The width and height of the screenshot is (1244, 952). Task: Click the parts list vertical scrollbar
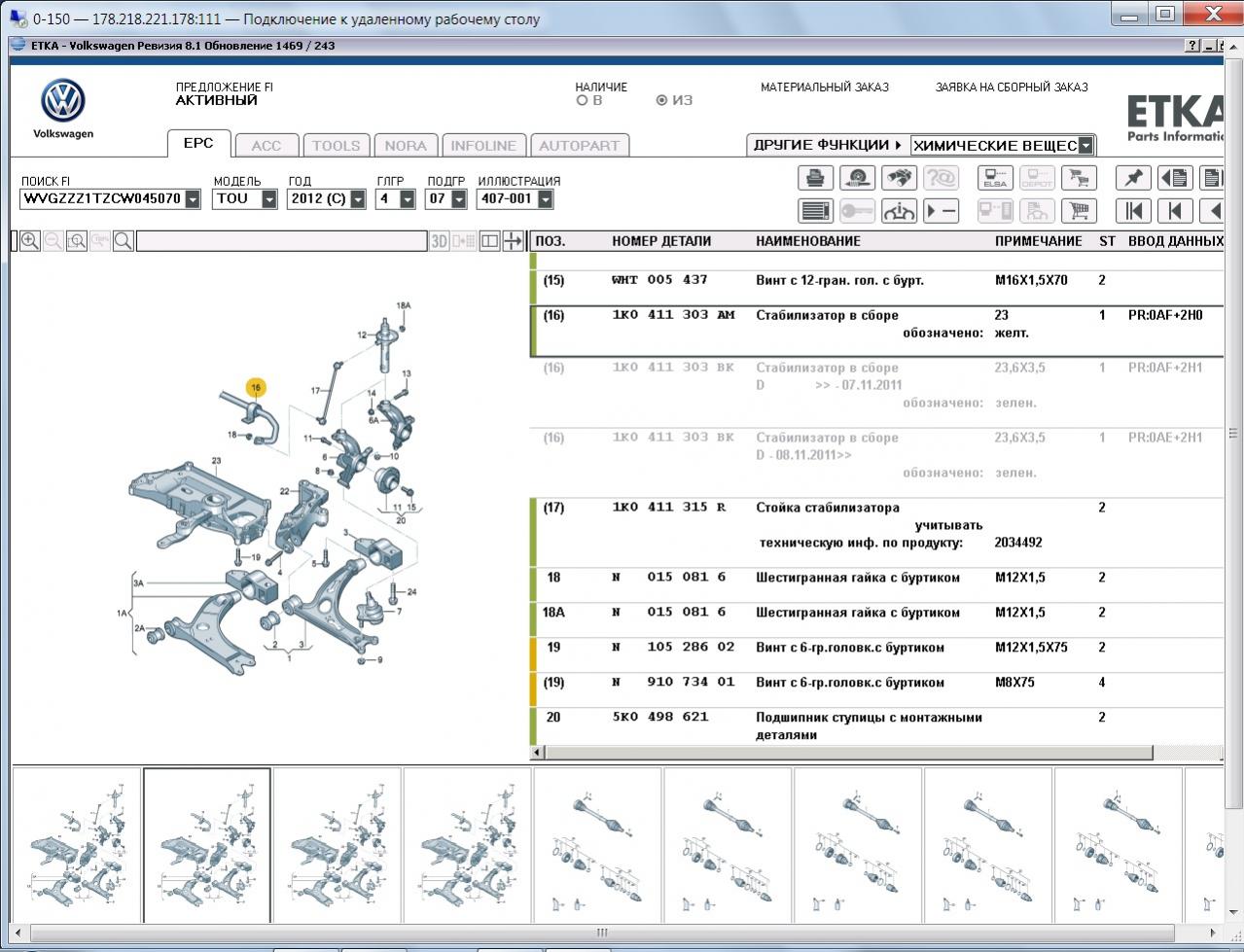pos(1233,433)
